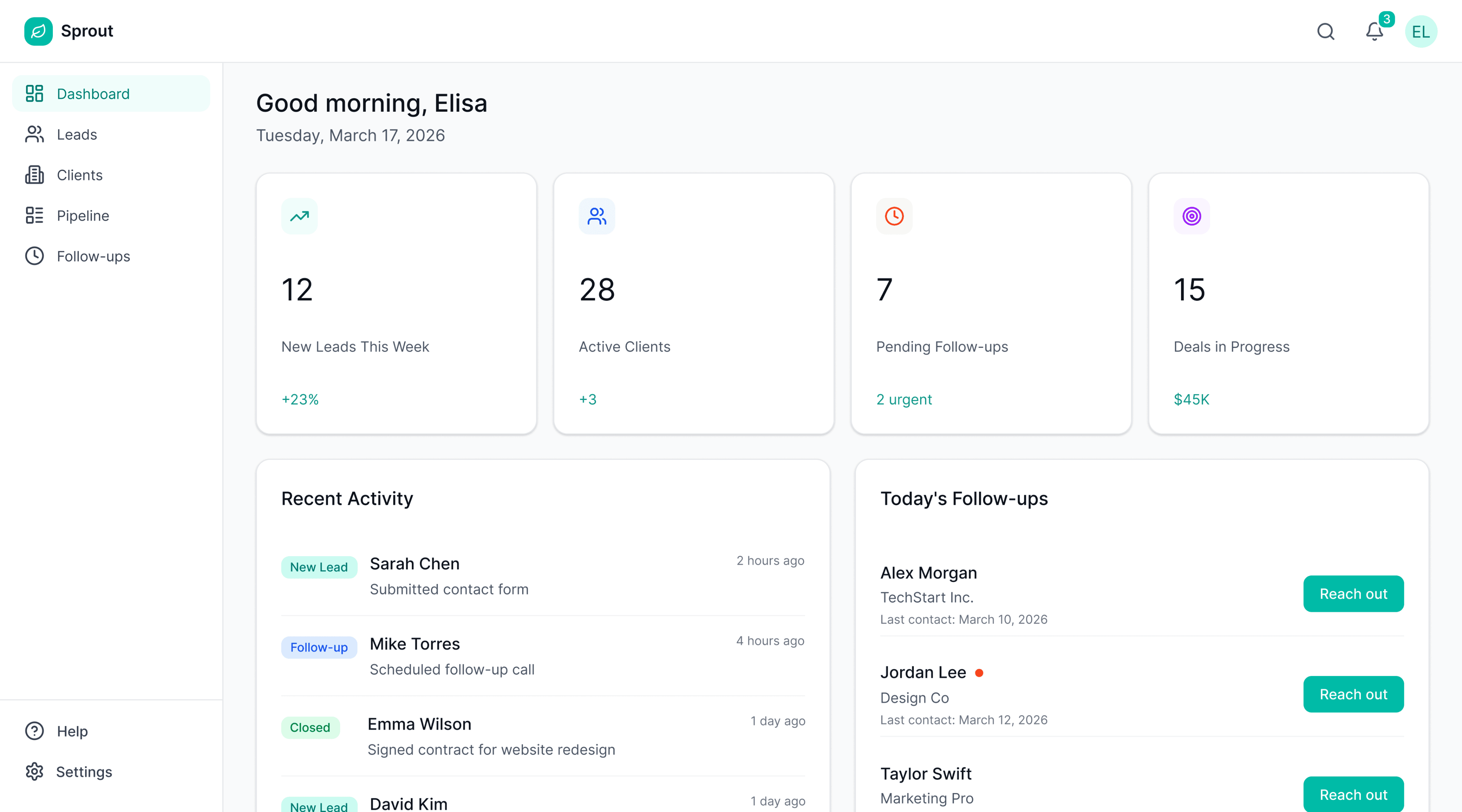Reach out to Jordan Lee
The height and width of the screenshot is (812, 1462).
pos(1353,694)
